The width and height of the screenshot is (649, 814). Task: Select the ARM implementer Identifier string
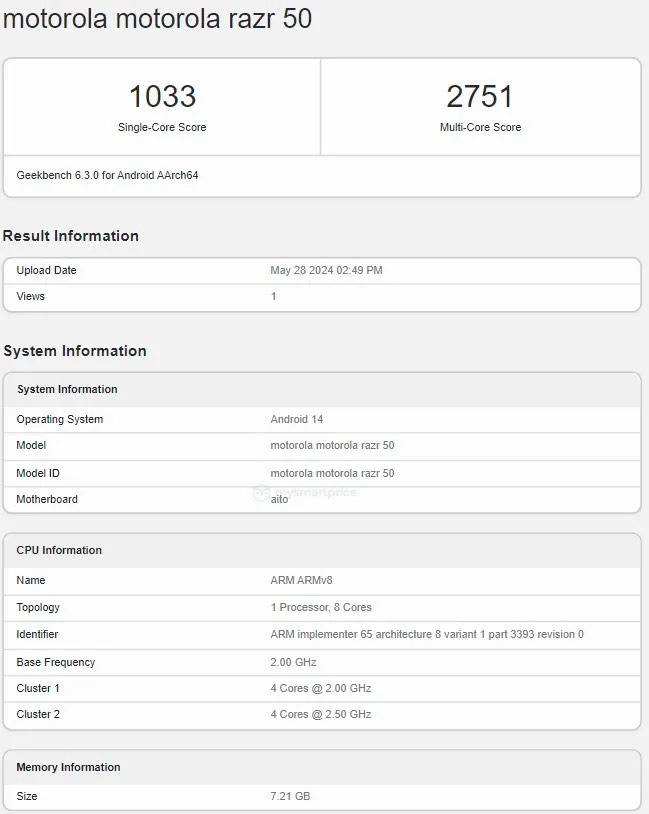coord(427,634)
